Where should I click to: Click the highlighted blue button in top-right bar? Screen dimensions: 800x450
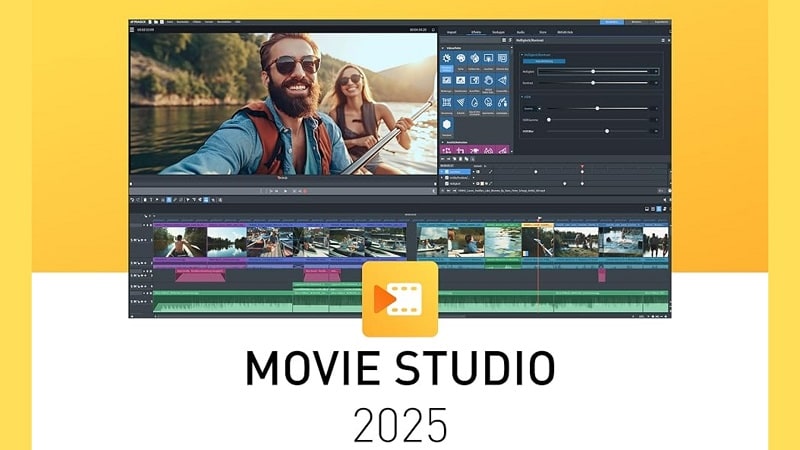point(612,22)
